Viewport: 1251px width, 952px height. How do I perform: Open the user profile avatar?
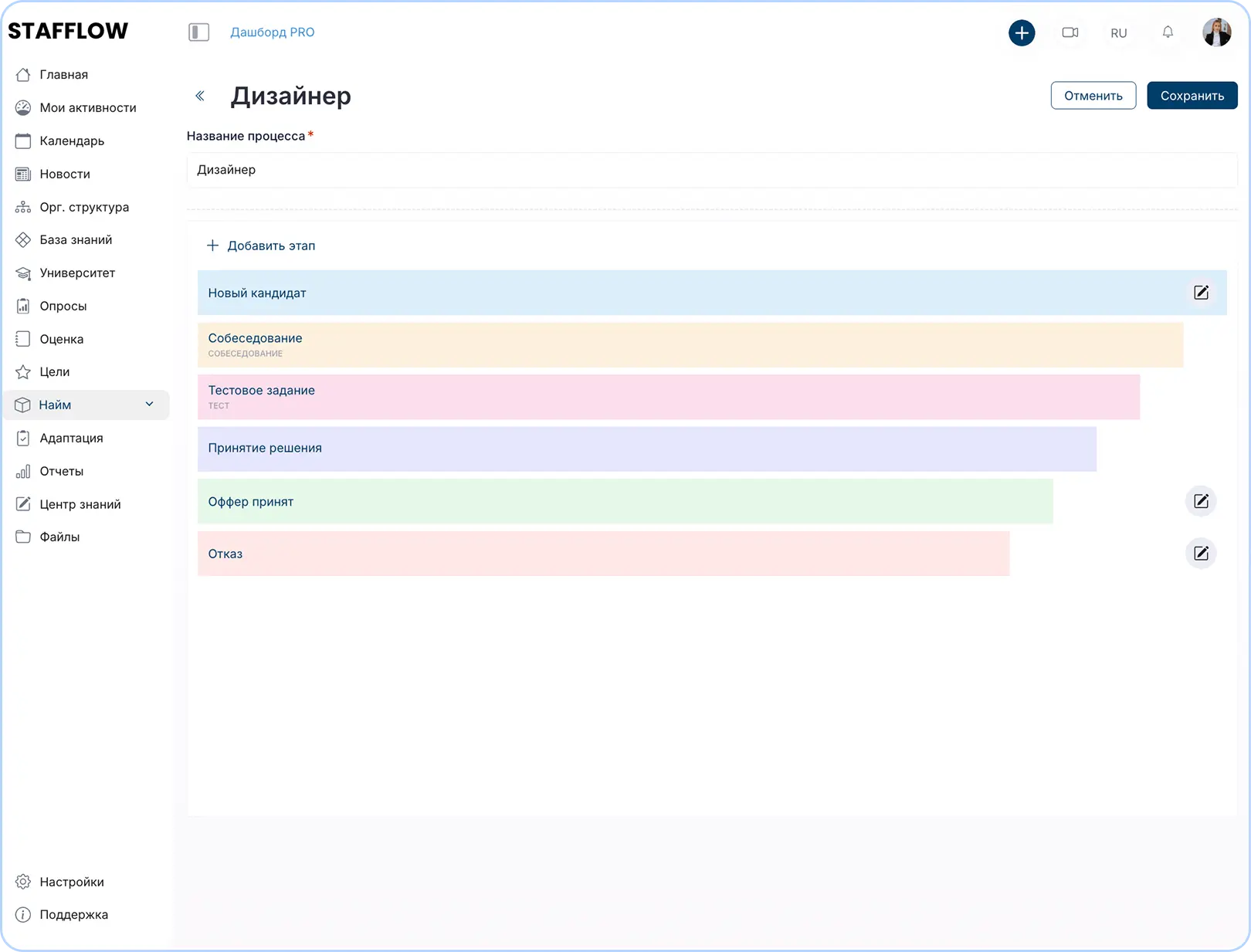pos(1216,32)
